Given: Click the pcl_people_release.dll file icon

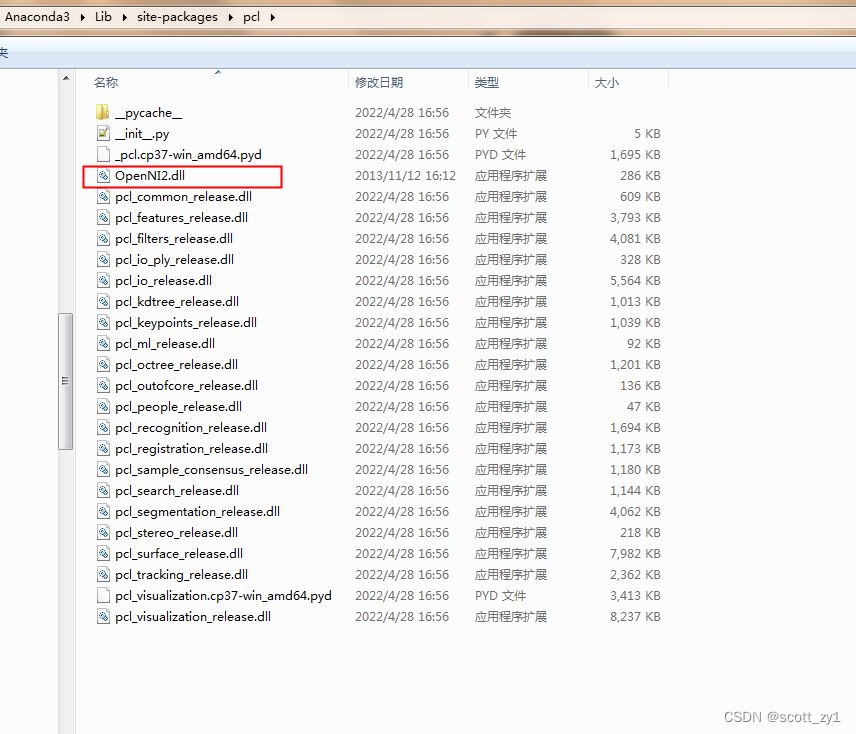Looking at the screenshot, I should click(x=103, y=407).
